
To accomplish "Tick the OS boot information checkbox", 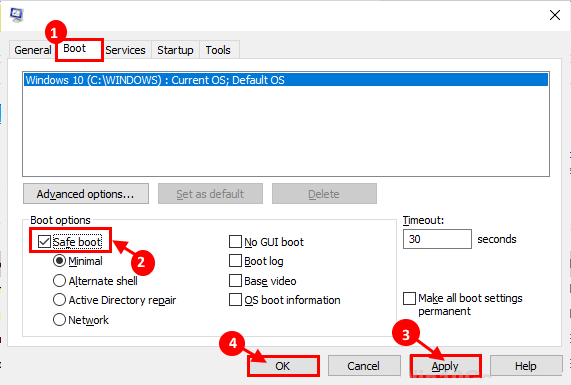I will click(235, 300).
